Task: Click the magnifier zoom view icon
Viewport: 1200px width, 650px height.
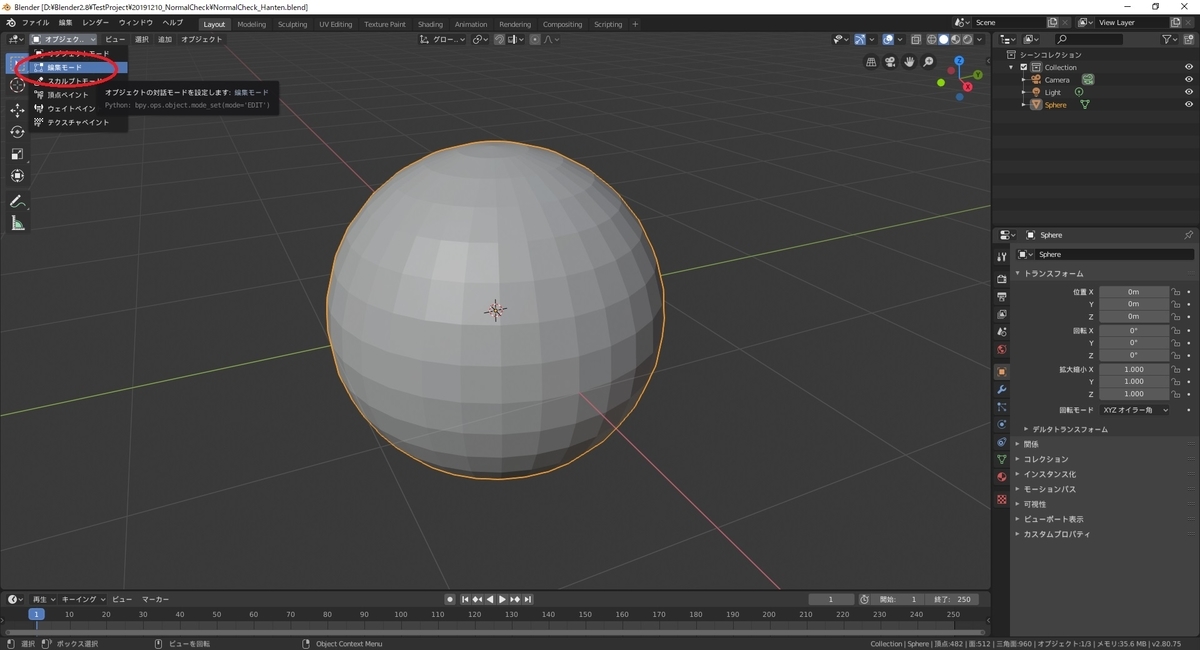Action: [928, 62]
